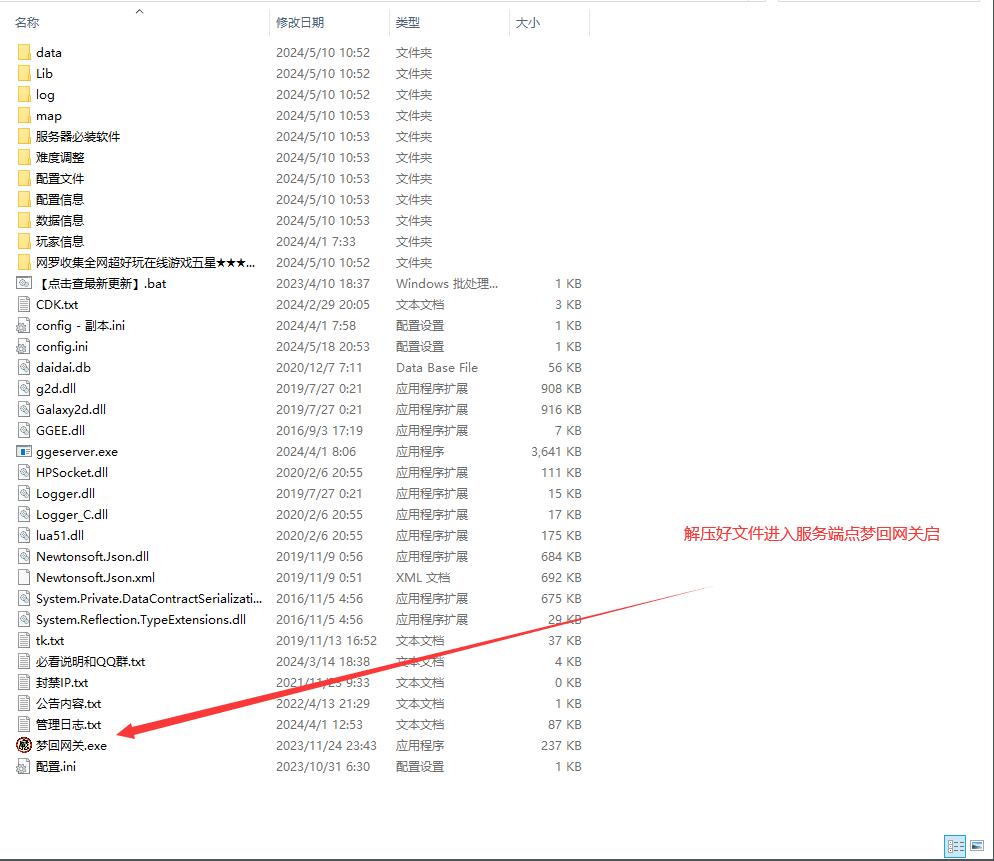Click the config.ini settings file icon
Viewport: 994px width, 861px height.
coord(24,346)
